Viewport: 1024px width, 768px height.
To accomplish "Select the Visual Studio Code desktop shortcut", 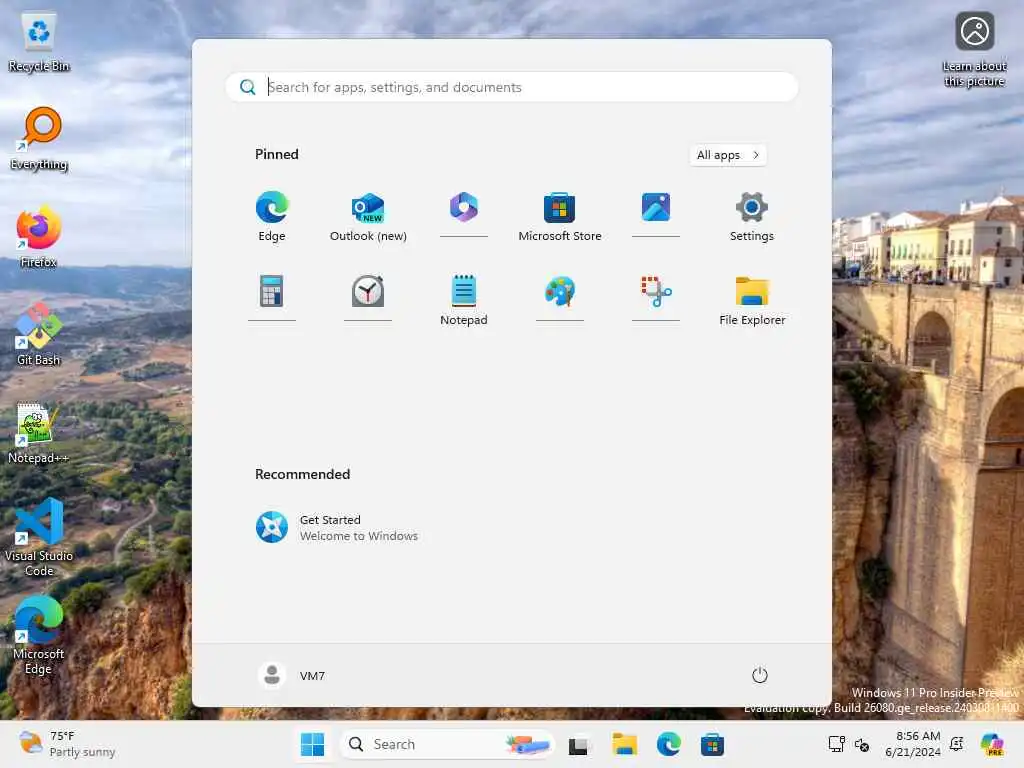I will (x=39, y=537).
